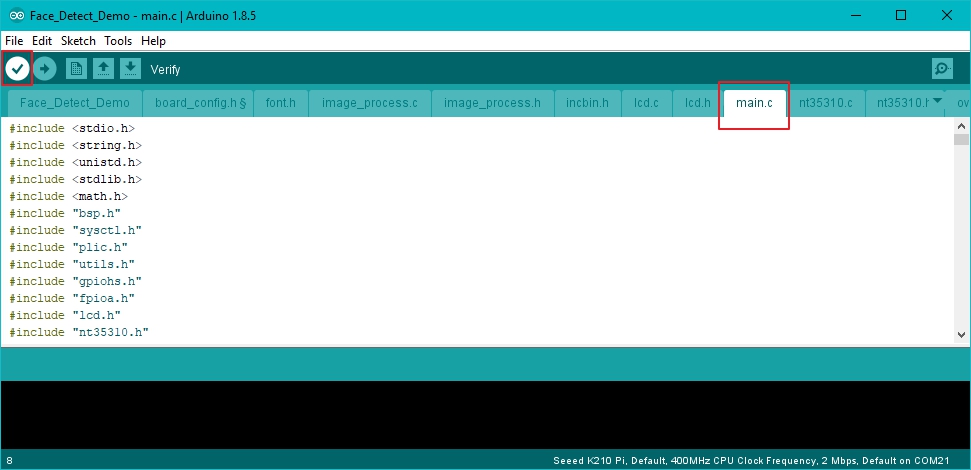The height and width of the screenshot is (470, 971).
Task: Switch to the font.h tab
Action: [x=281, y=103]
